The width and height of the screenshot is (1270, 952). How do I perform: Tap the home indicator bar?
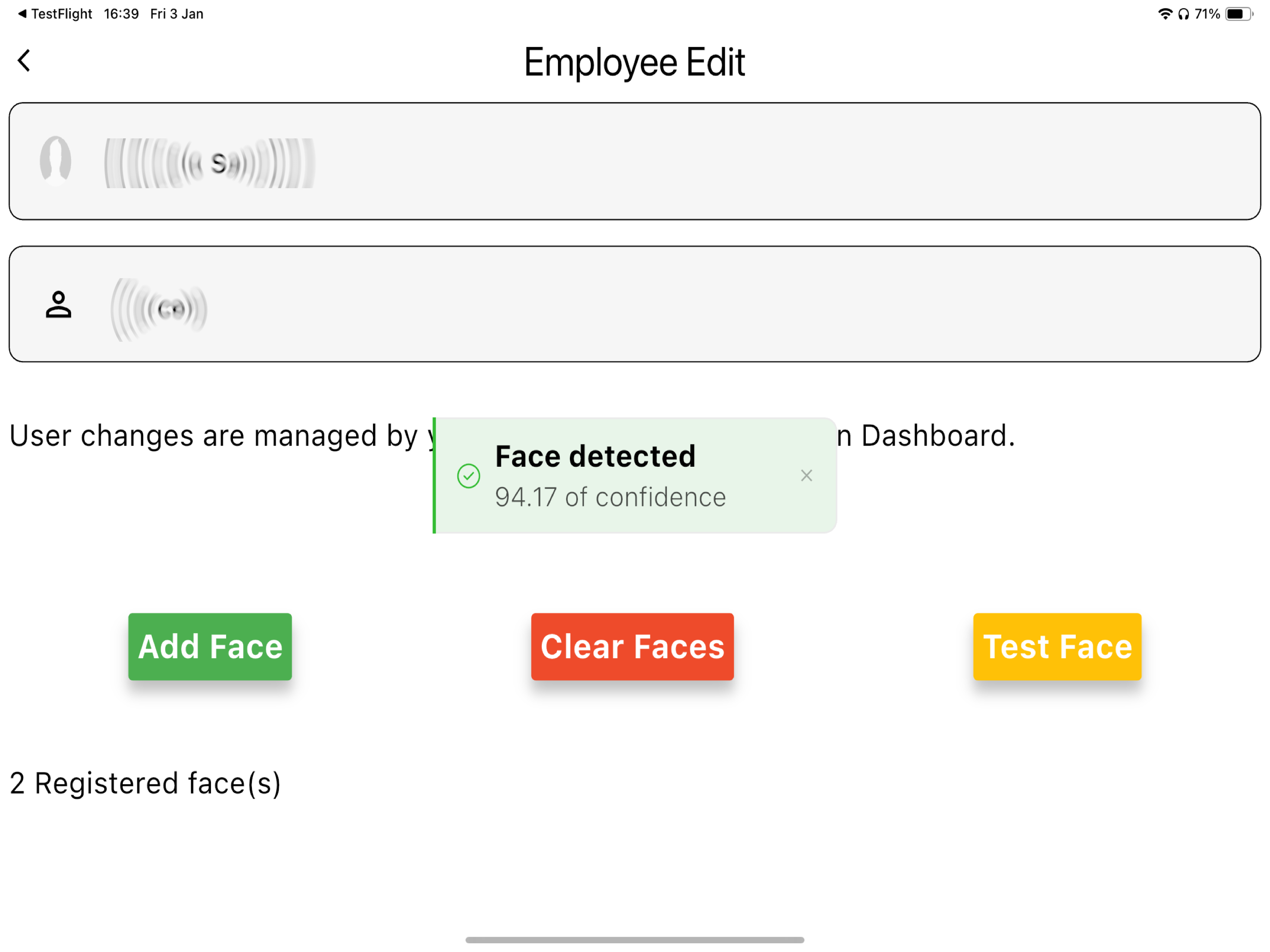click(635, 940)
